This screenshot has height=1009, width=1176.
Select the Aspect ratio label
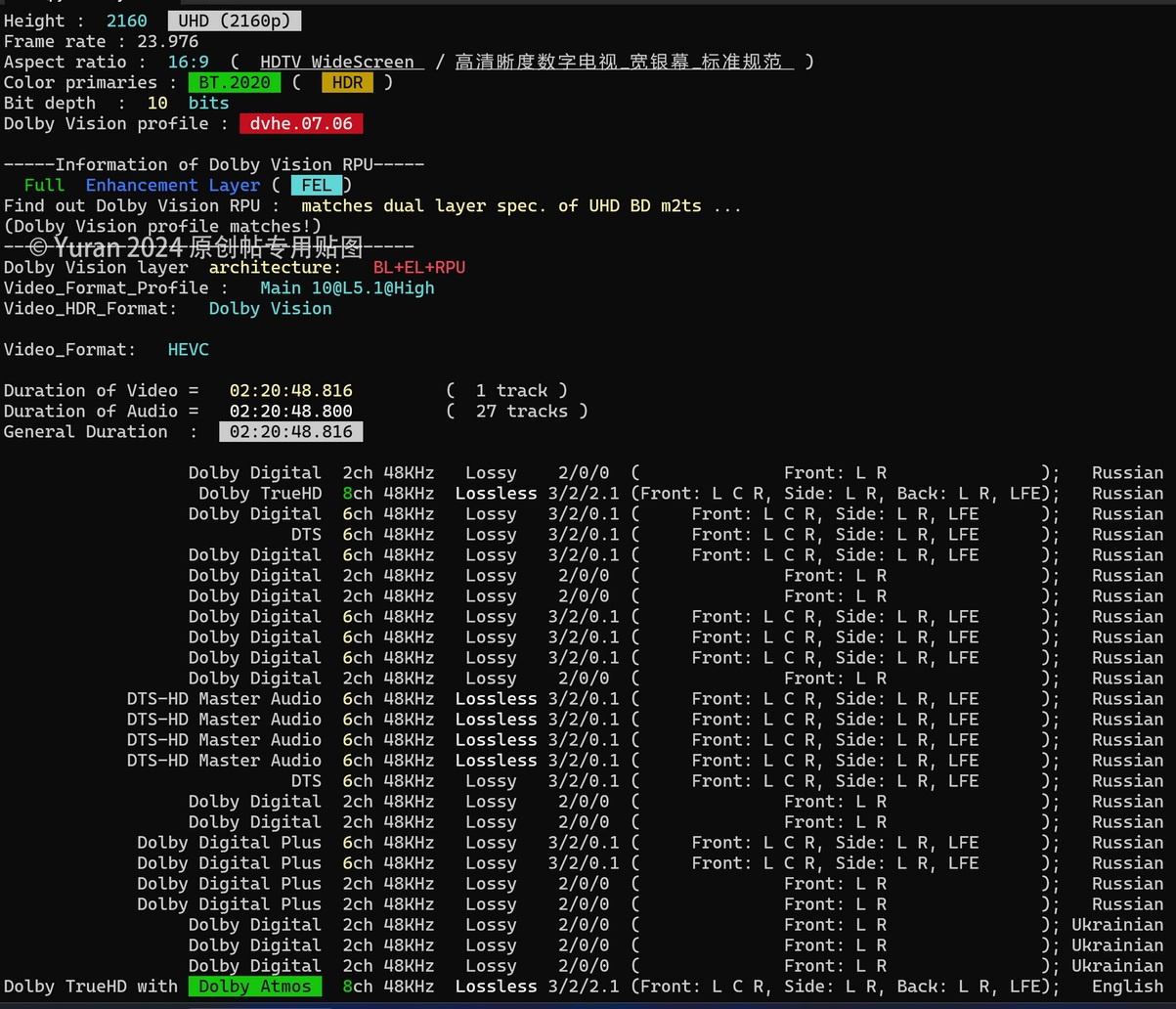[x=75, y=62]
